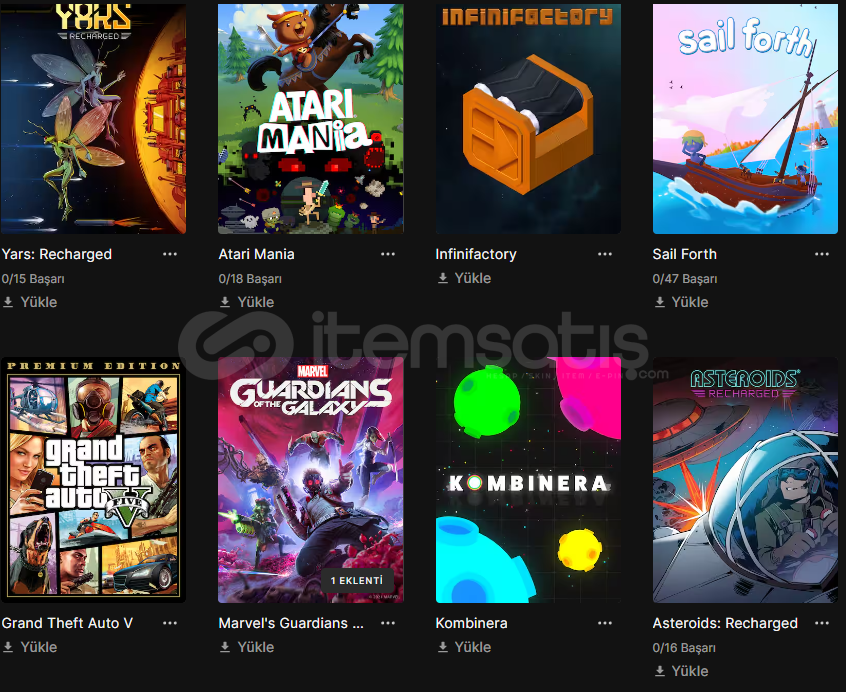This screenshot has height=692, width=846.
Task: Install Yars: Recharged via Yükle
Action: coord(30,302)
